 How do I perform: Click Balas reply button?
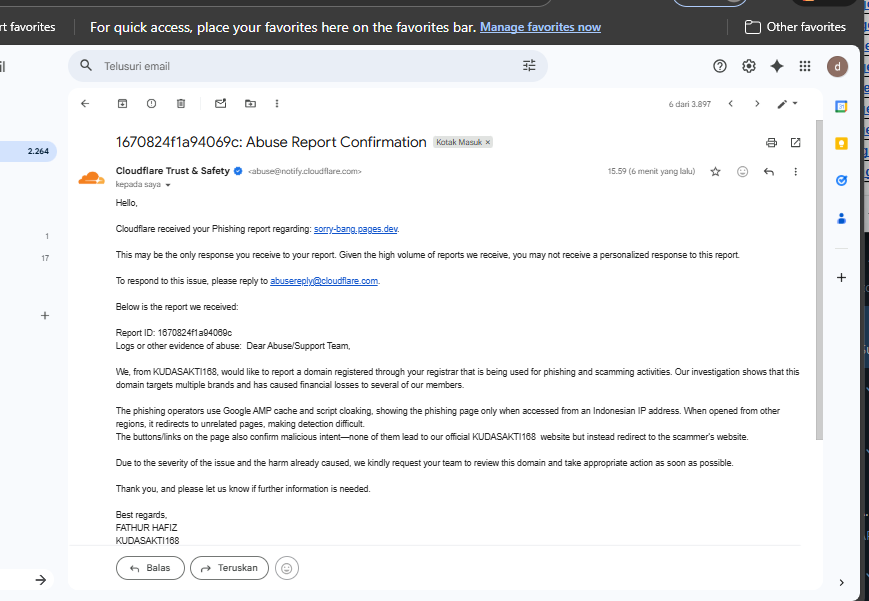(x=150, y=568)
